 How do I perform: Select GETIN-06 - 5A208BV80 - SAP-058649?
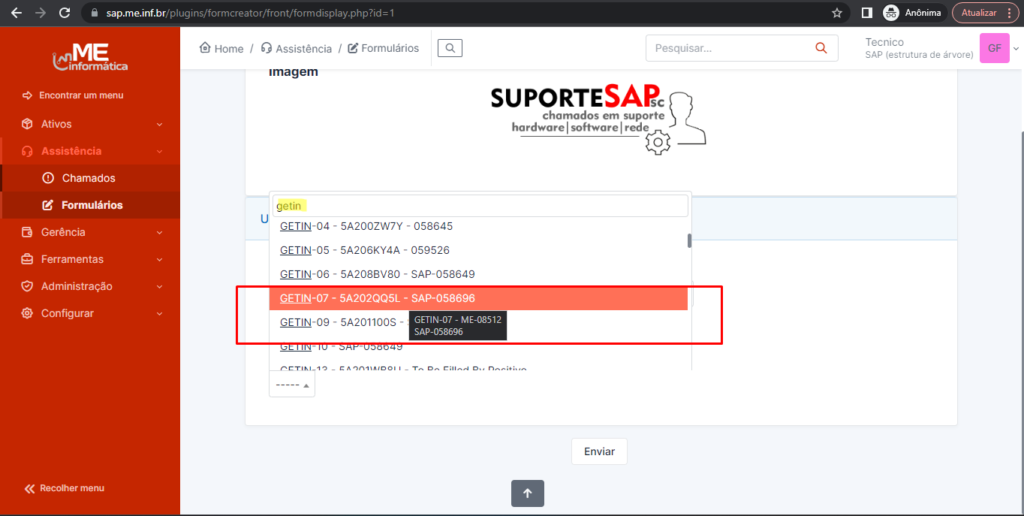point(478,274)
